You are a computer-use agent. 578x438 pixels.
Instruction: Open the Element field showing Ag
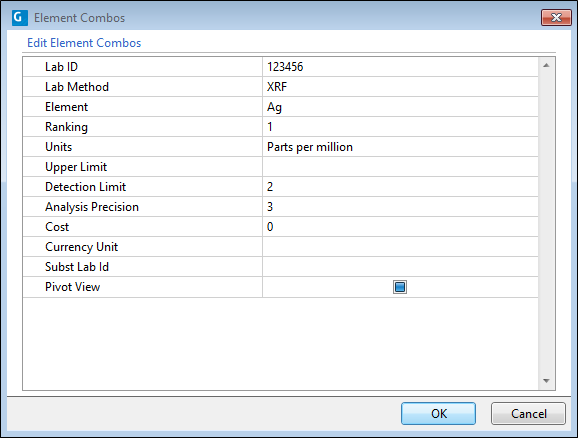pyautogui.click(x=400, y=107)
